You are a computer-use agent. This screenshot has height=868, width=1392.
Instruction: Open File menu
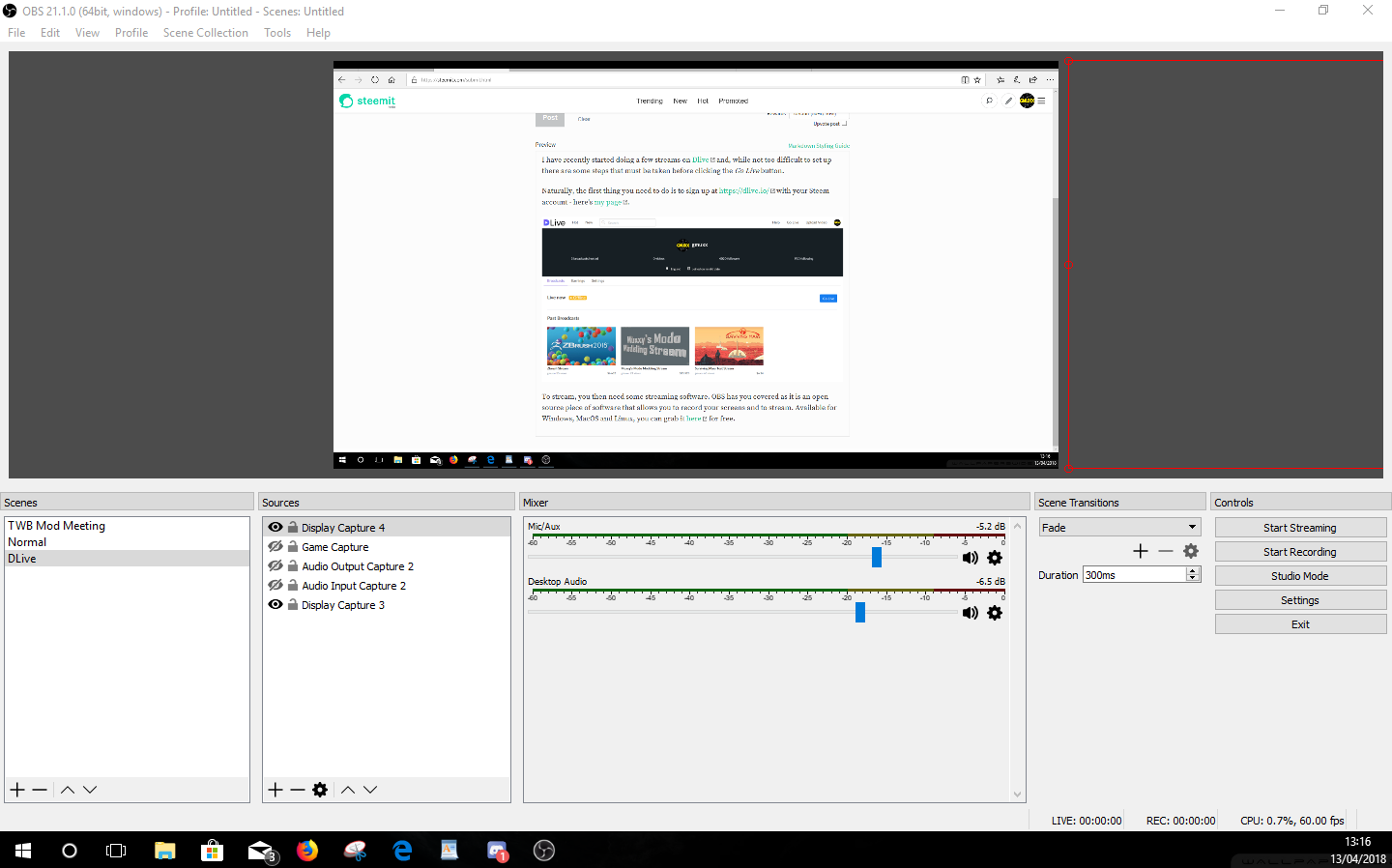16,33
